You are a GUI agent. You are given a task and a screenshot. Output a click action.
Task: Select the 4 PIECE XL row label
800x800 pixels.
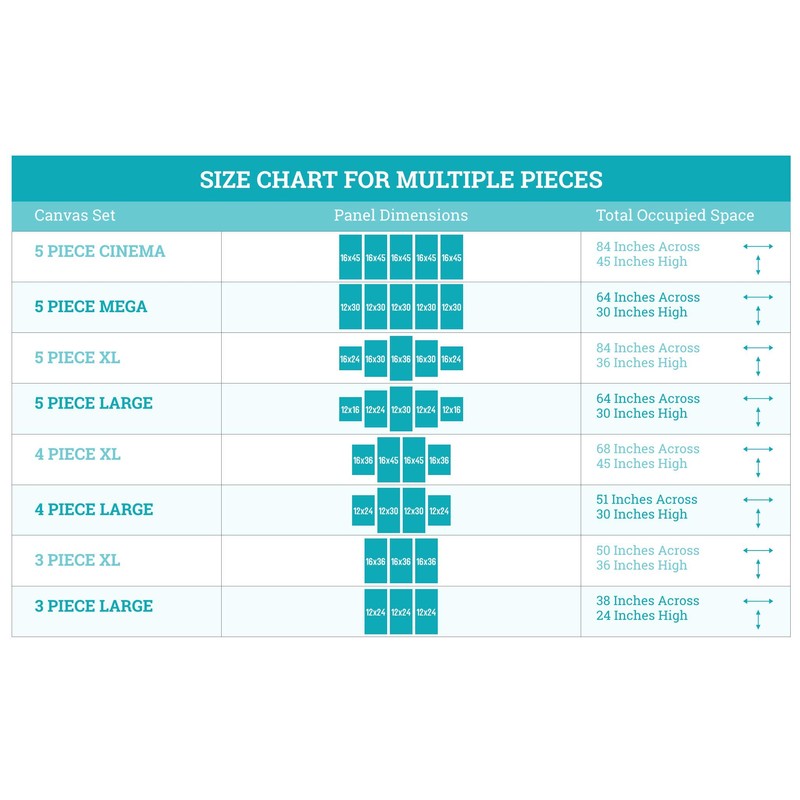point(77,454)
